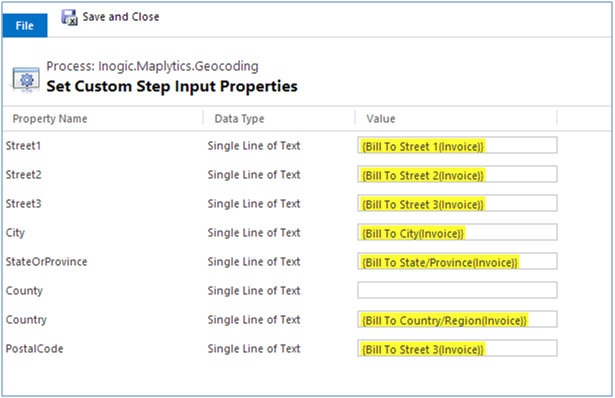615x398 pixels.
Task: Click the Save and Close label
Action: coord(121,17)
